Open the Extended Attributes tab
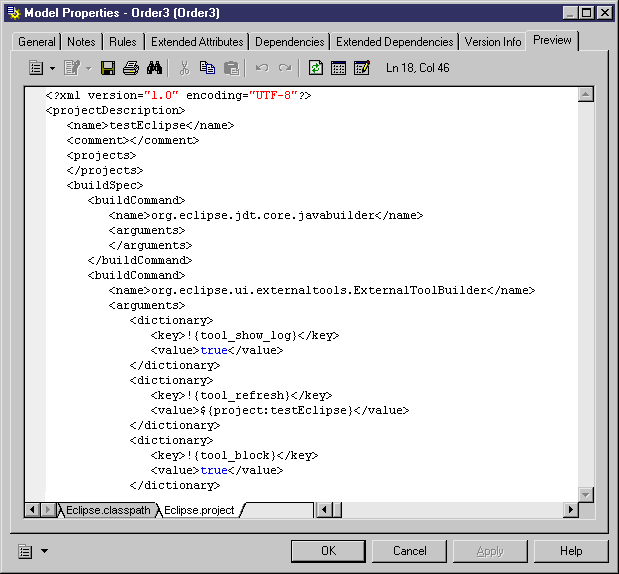Viewport: 619px width, 574px height. 197,42
